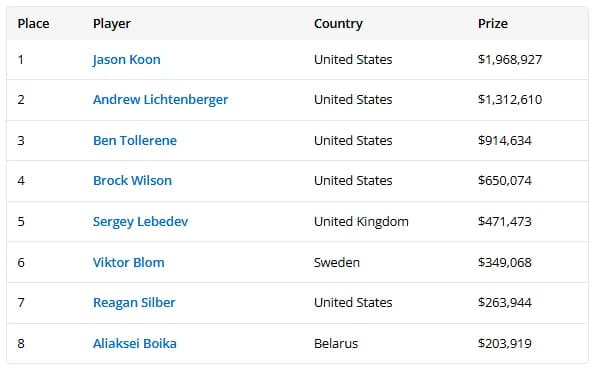Open Jason Koon's player profile link

pos(127,60)
